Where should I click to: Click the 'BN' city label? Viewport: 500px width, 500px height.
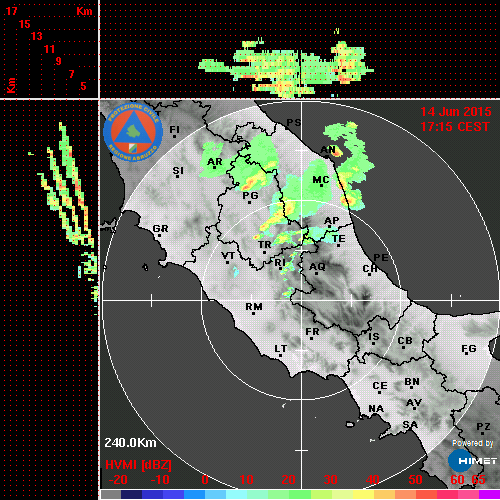(412, 382)
